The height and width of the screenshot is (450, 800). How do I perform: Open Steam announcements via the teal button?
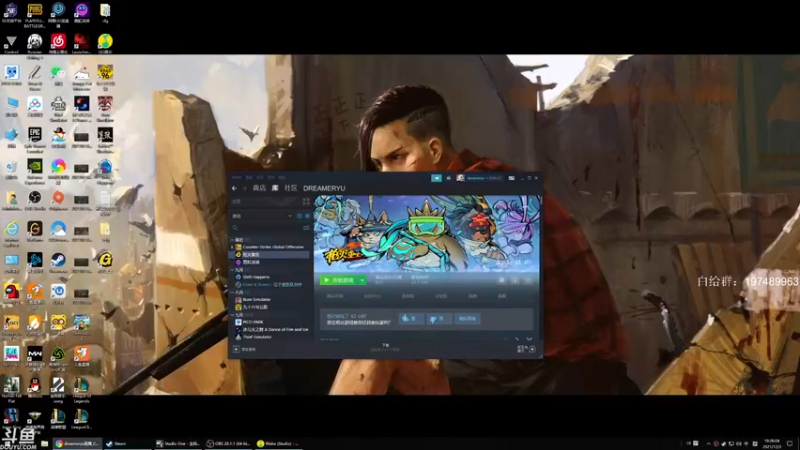coord(437,178)
